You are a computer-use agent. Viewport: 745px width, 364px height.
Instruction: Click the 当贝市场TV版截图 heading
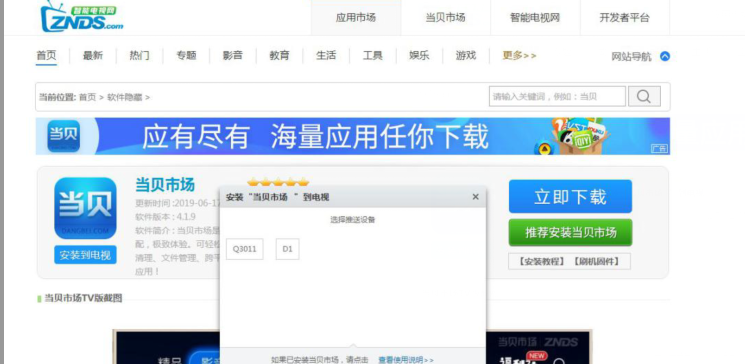point(83,298)
